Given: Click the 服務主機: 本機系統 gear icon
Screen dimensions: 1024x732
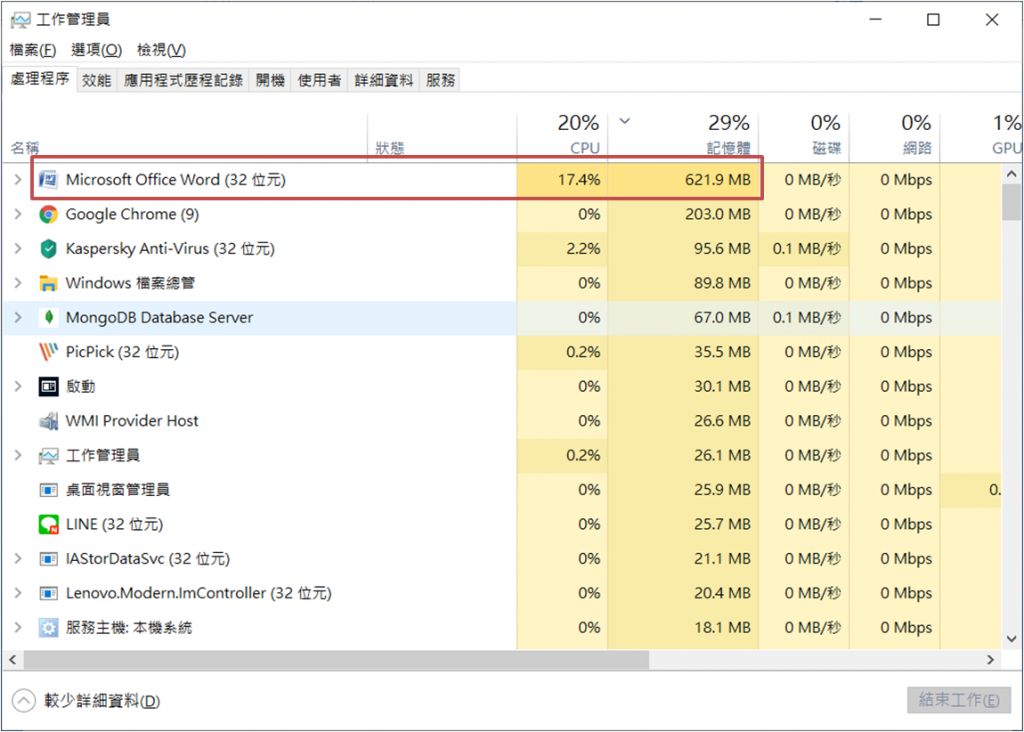Looking at the screenshot, I should click(x=48, y=628).
